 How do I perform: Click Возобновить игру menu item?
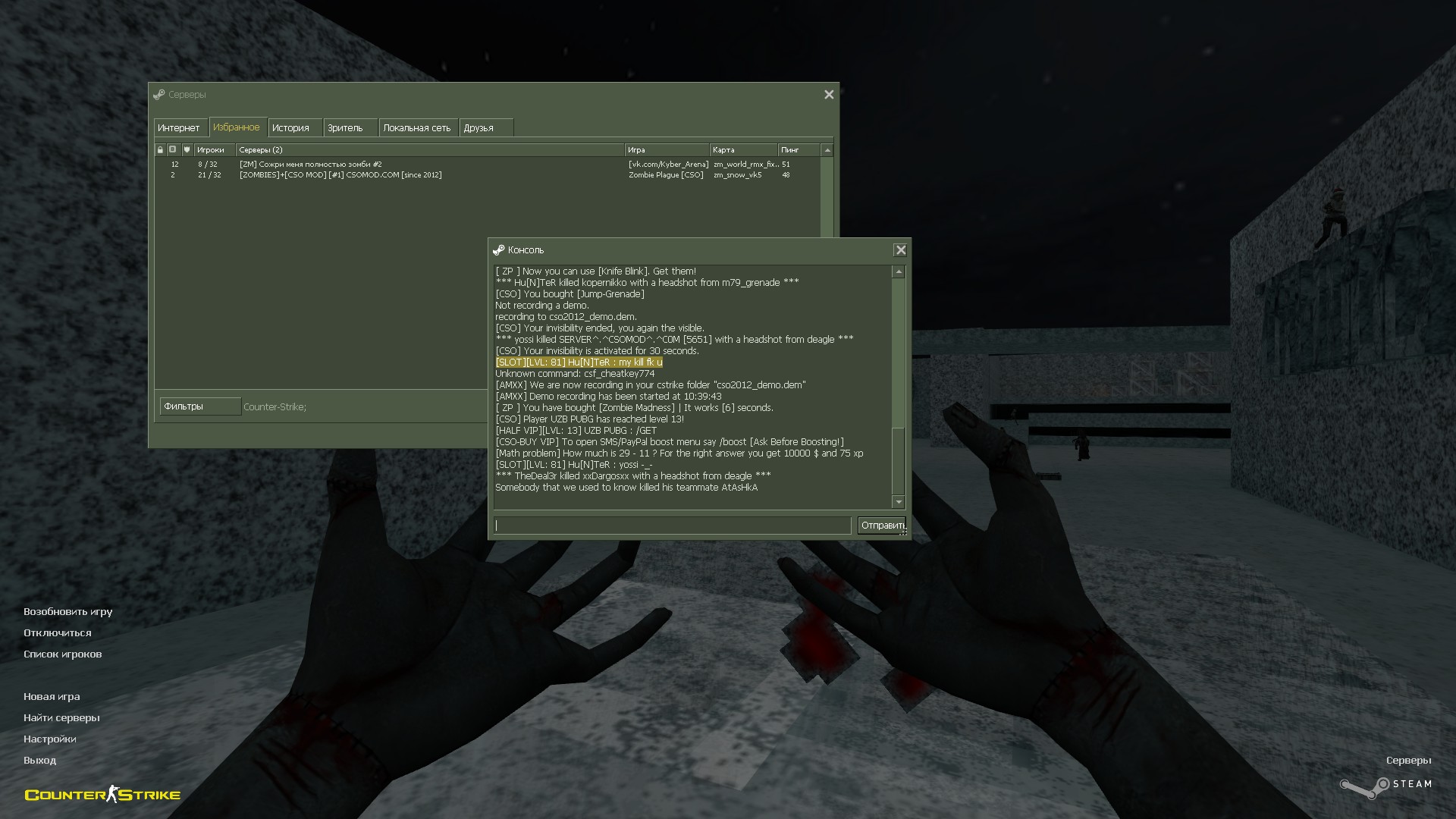pos(67,612)
